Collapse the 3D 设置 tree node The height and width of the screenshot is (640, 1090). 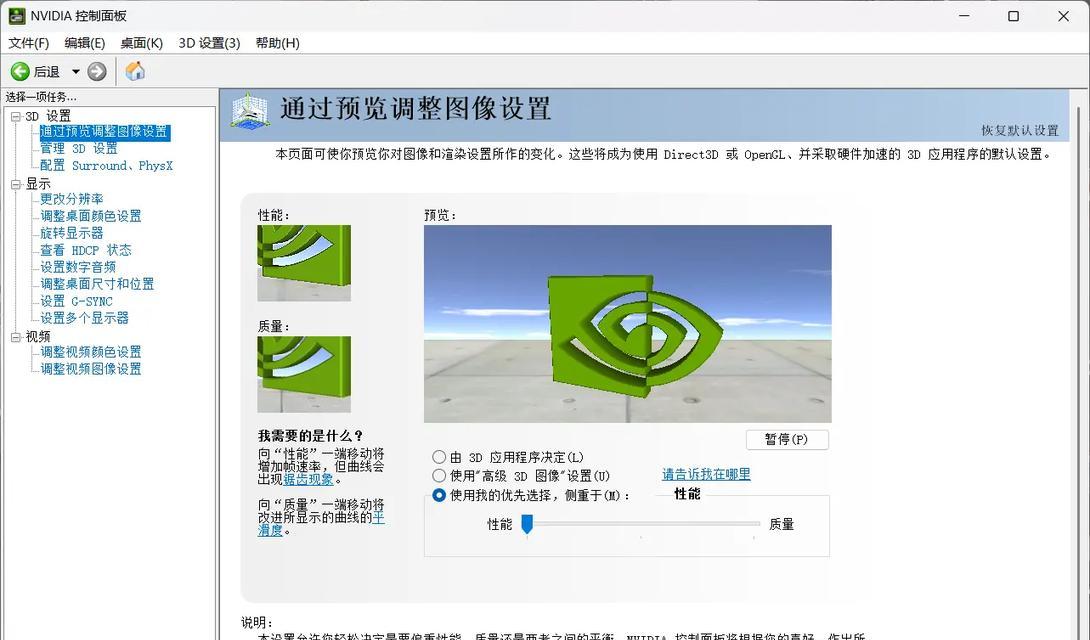pos(16,117)
